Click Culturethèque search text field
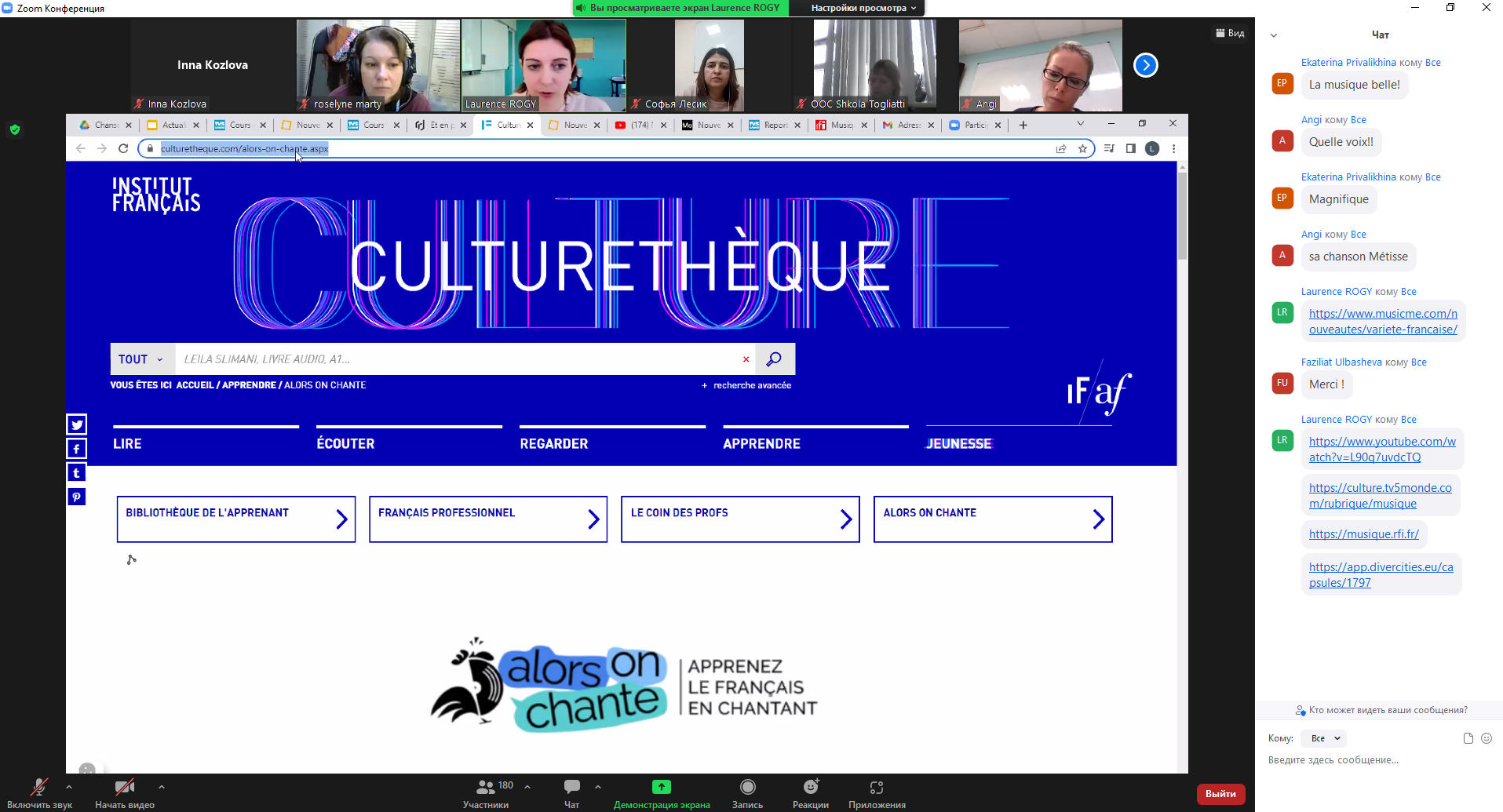This screenshot has height=812, width=1503. coord(458,359)
